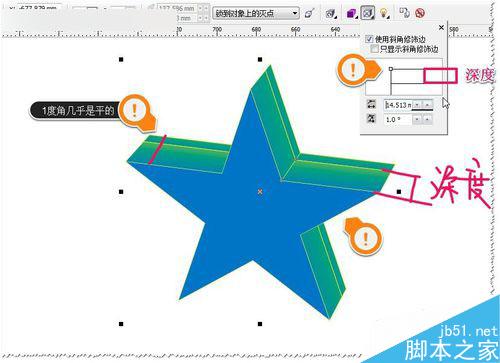Click the bottom-middle selection handle of the star
500x363 pixels.
(x=260, y=324)
